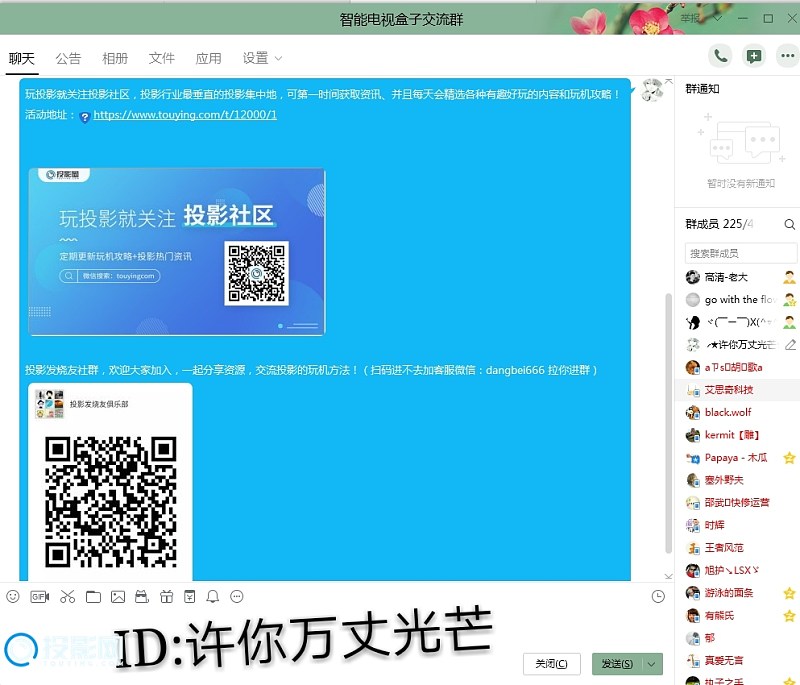Open the touying.com activity link
800x685 pixels.
point(185,115)
